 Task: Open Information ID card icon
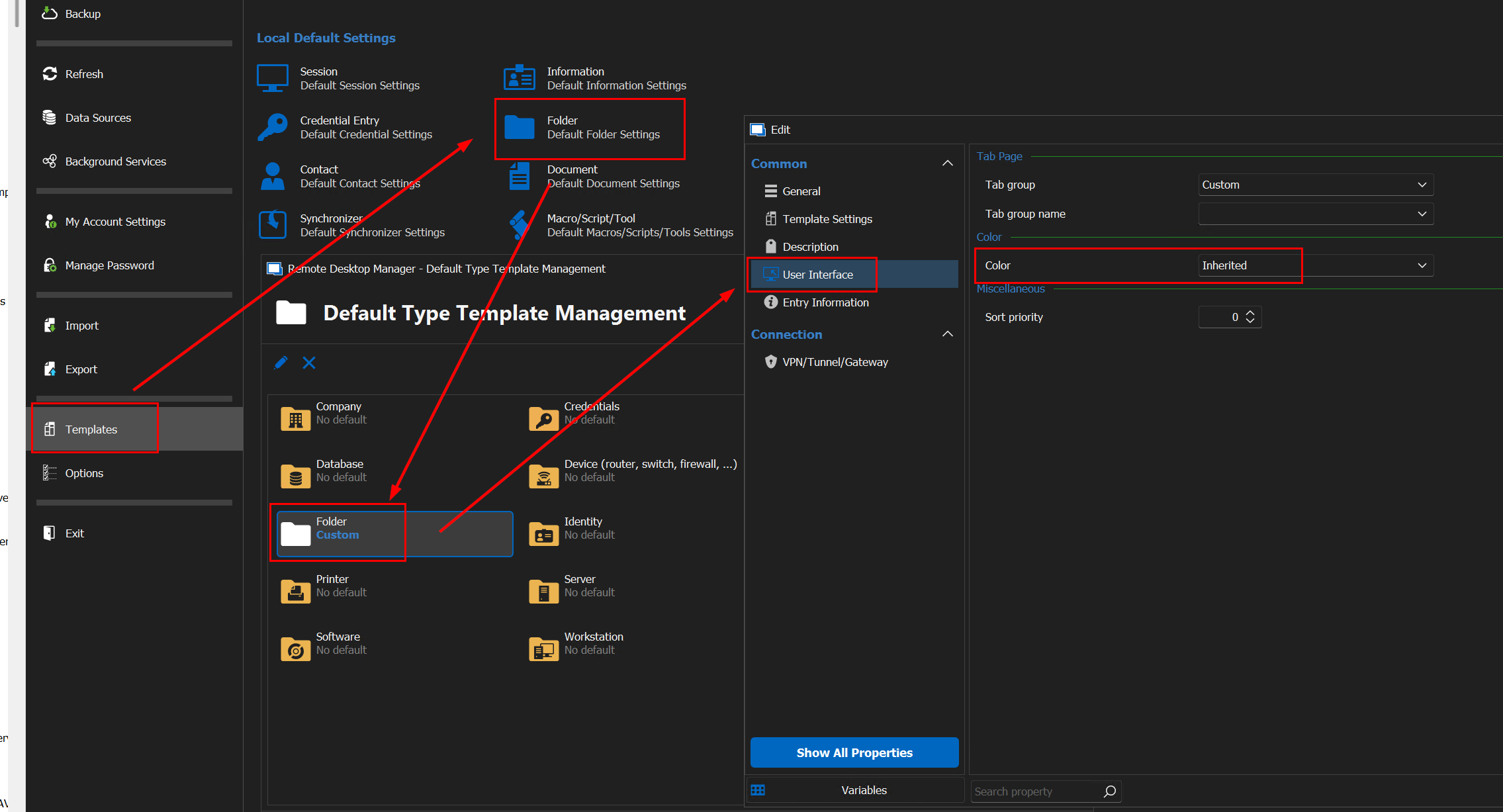[520, 78]
